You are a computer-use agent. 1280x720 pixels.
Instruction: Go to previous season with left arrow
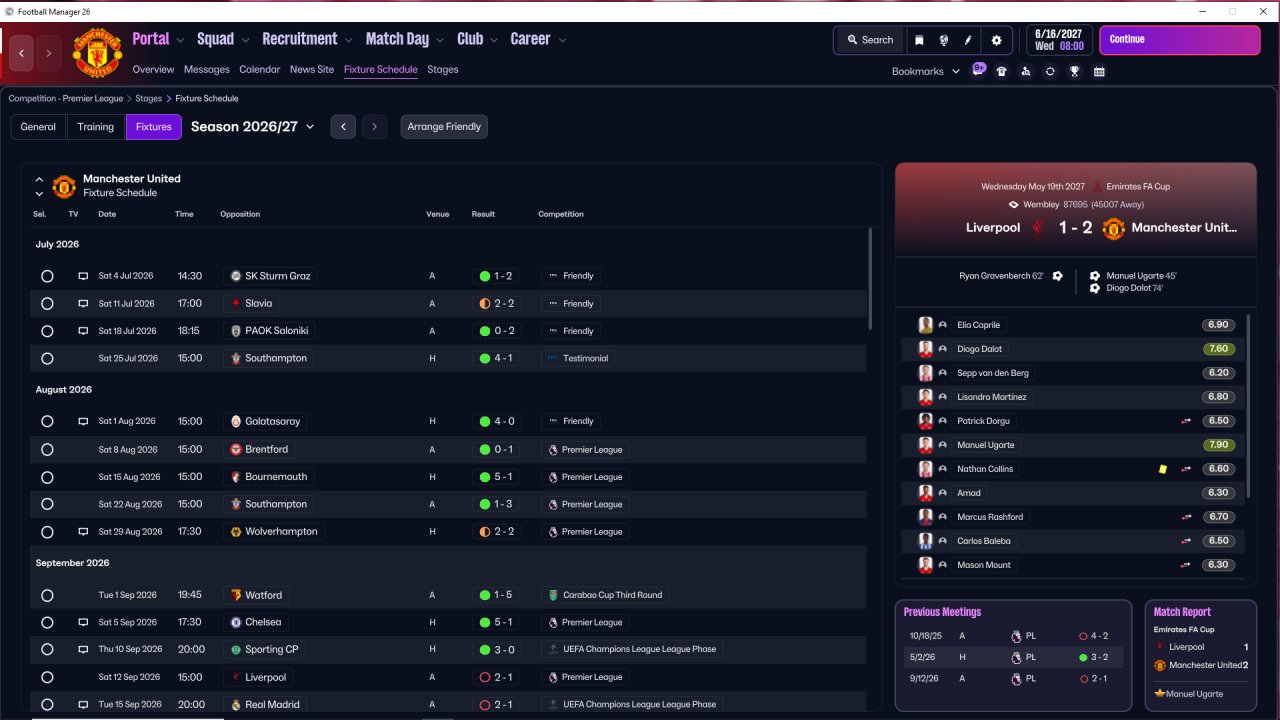click(x=343, y=127)
